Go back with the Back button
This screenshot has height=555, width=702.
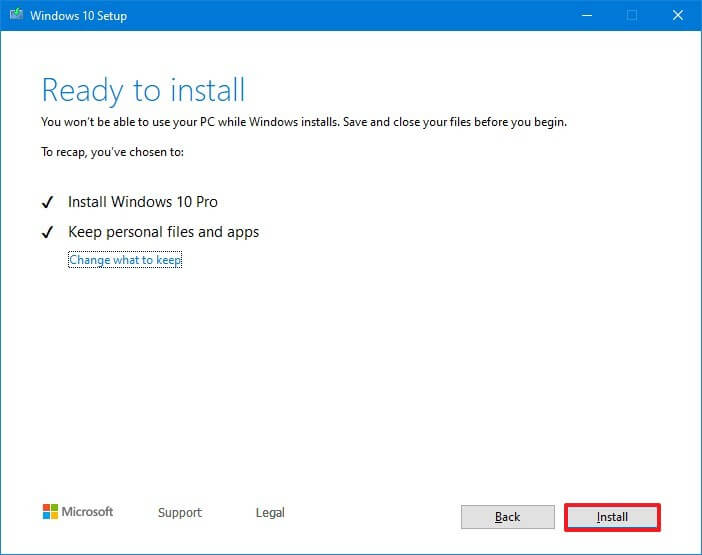(x=507, y=517)
